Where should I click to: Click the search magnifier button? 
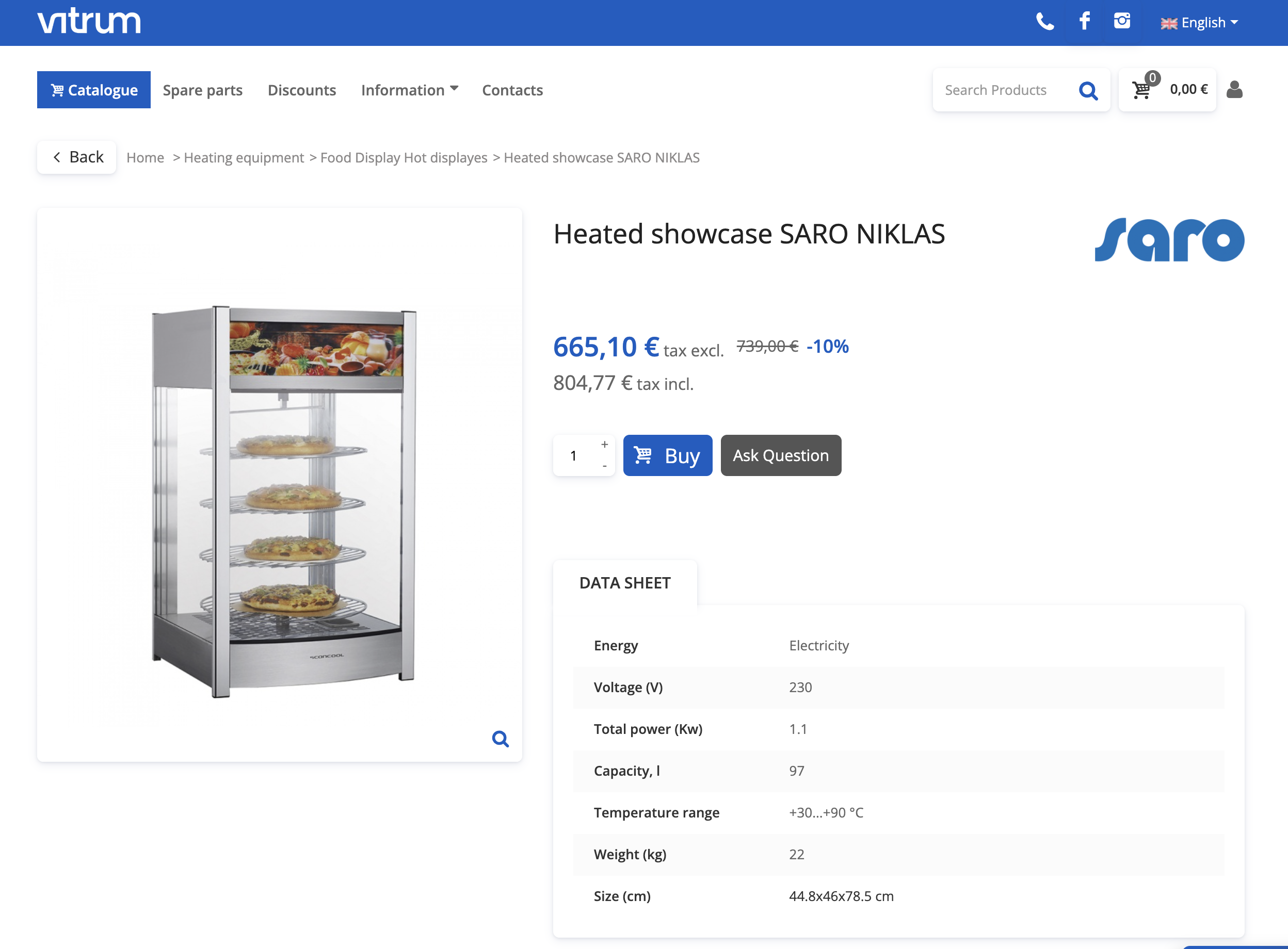point(1088,90)
